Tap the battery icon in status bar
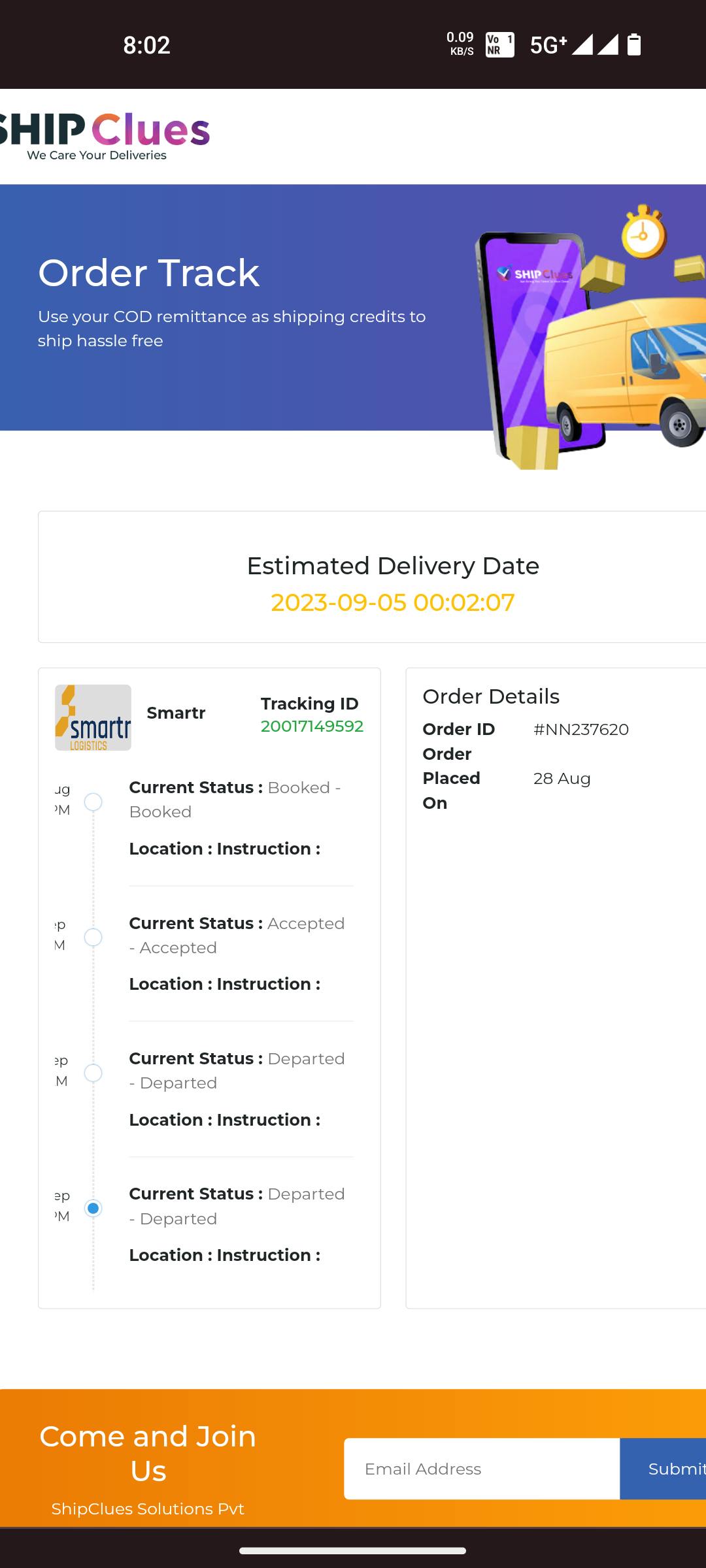 tap(634, 44)
